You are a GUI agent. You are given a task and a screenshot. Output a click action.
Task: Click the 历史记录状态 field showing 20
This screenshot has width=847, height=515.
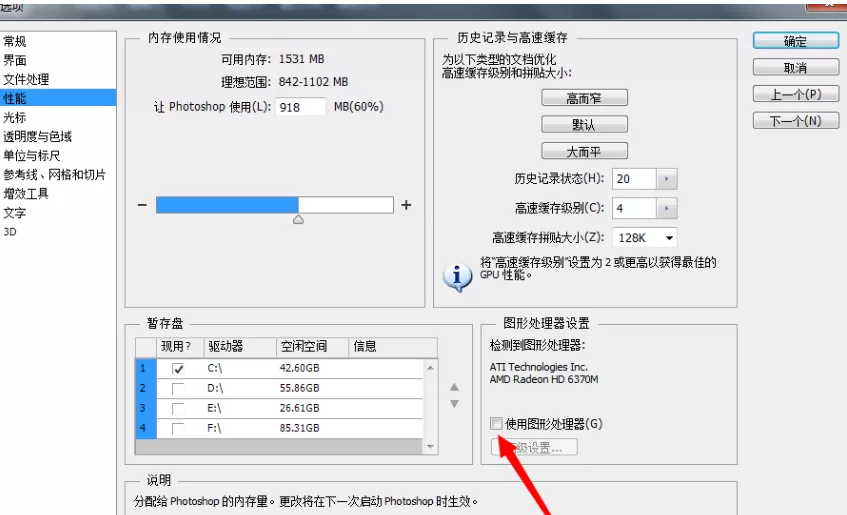point(634,179)
